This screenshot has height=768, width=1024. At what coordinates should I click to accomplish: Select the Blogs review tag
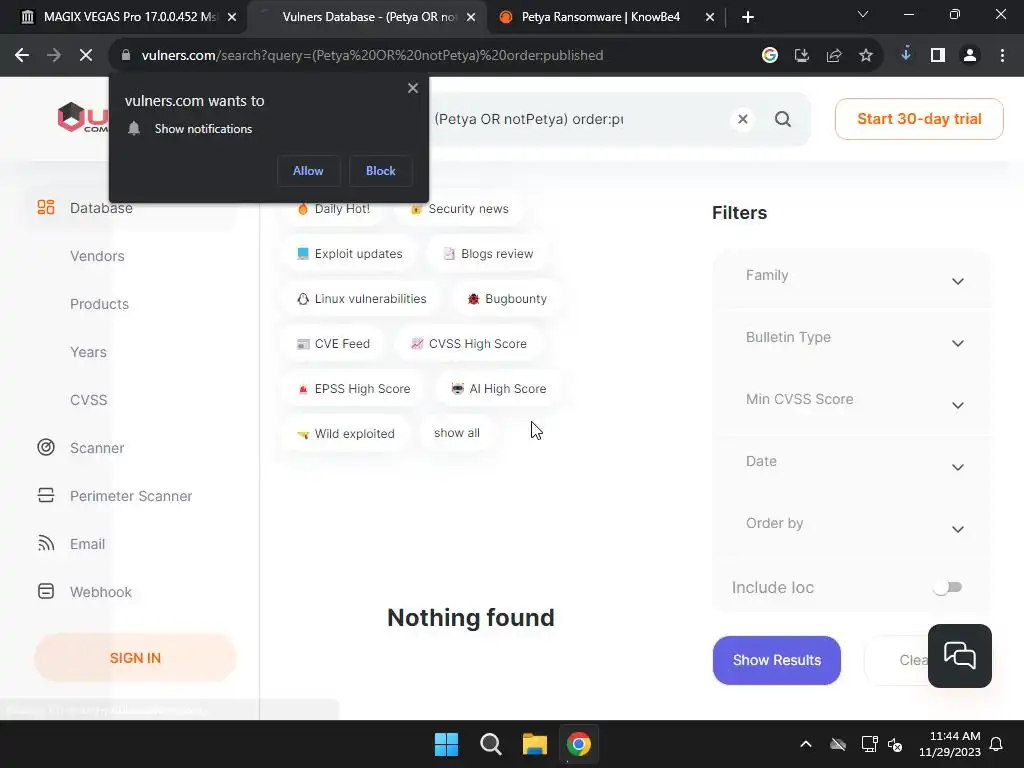pyautogui.click(x=488, y=254)
